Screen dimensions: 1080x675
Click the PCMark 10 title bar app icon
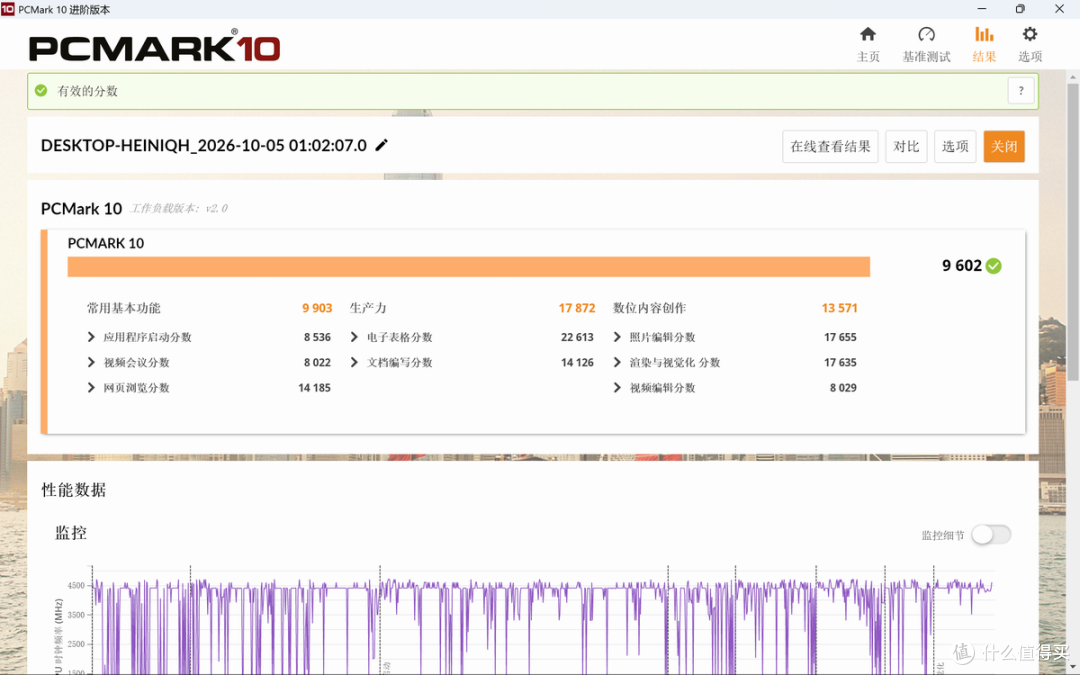tap(8, 9)
